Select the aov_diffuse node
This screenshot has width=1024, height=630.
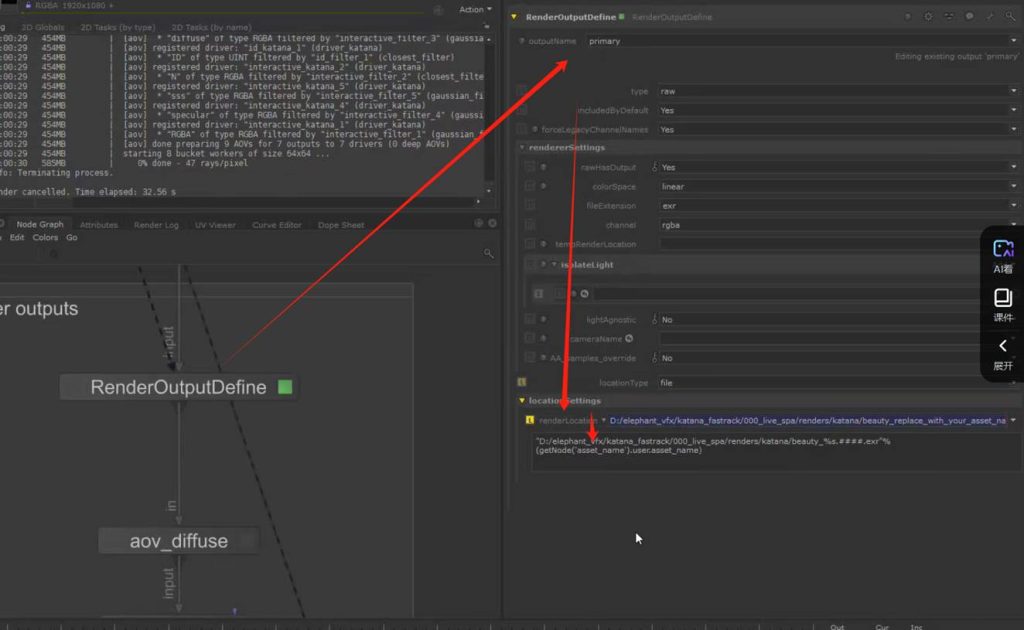tap(179, 541)
